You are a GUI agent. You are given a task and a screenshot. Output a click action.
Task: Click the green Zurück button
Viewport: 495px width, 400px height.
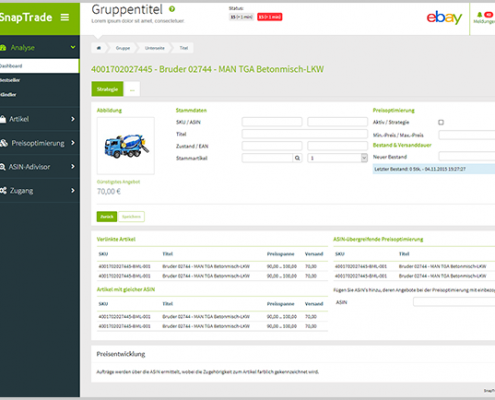[x=107, y=217]
